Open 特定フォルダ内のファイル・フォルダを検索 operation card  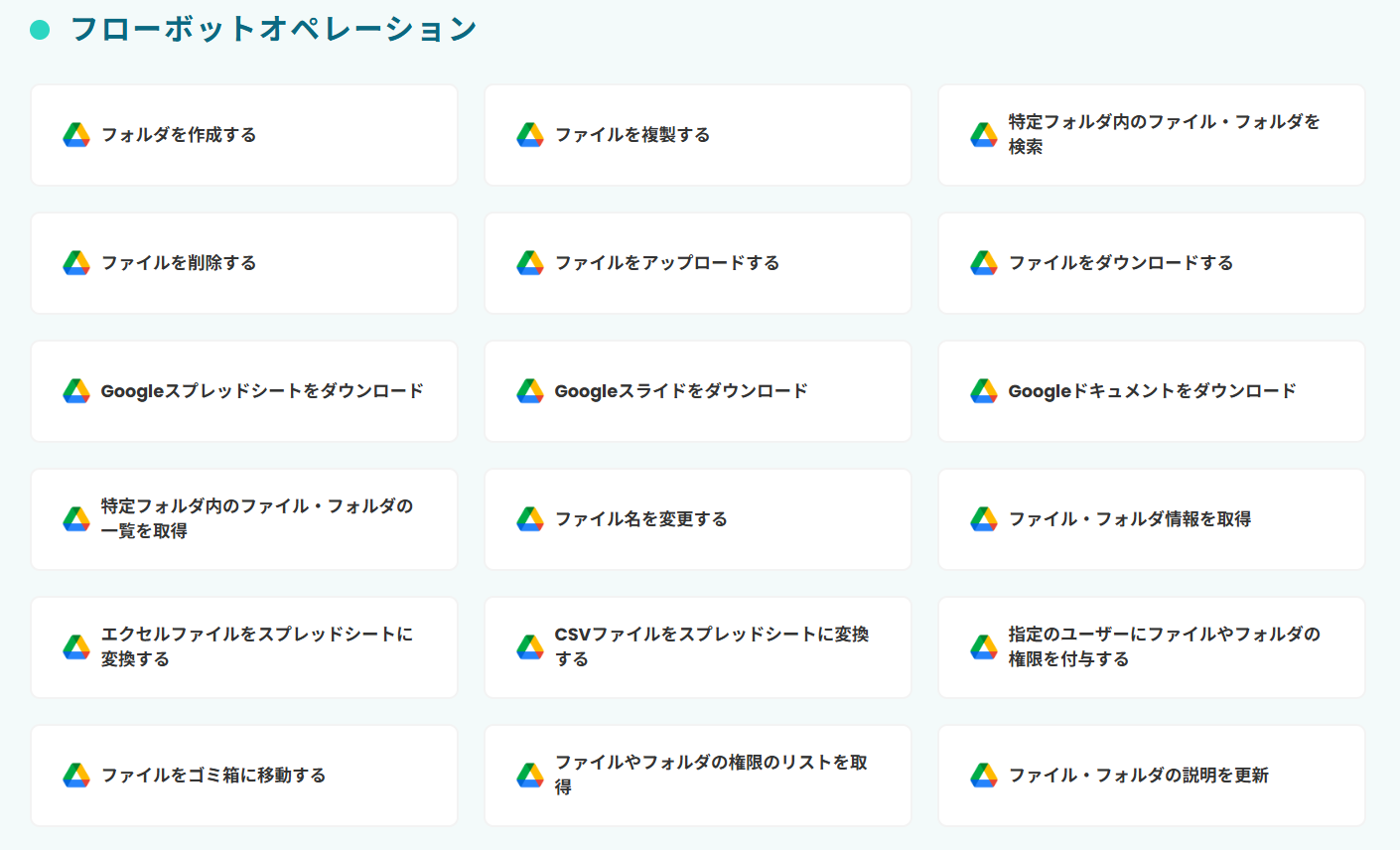[1164, 134]
